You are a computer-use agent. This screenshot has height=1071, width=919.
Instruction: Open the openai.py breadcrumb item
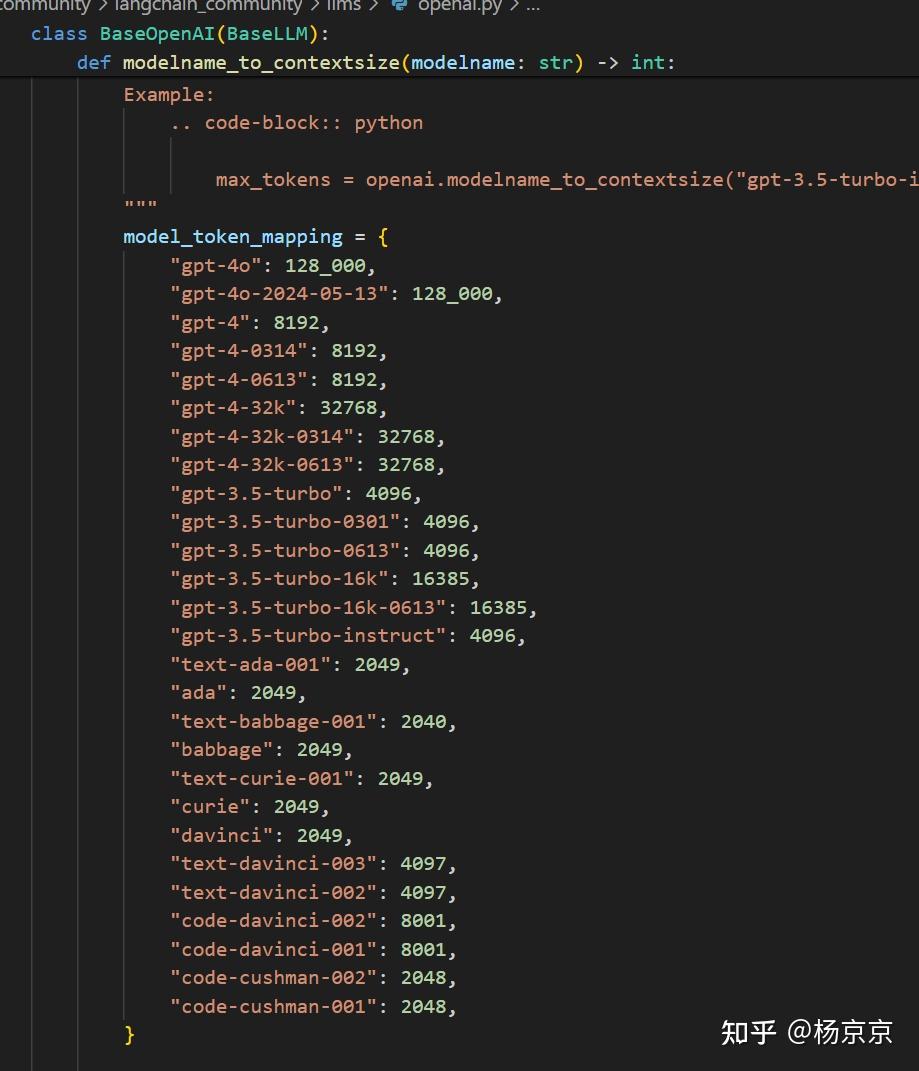pos(459,5)
